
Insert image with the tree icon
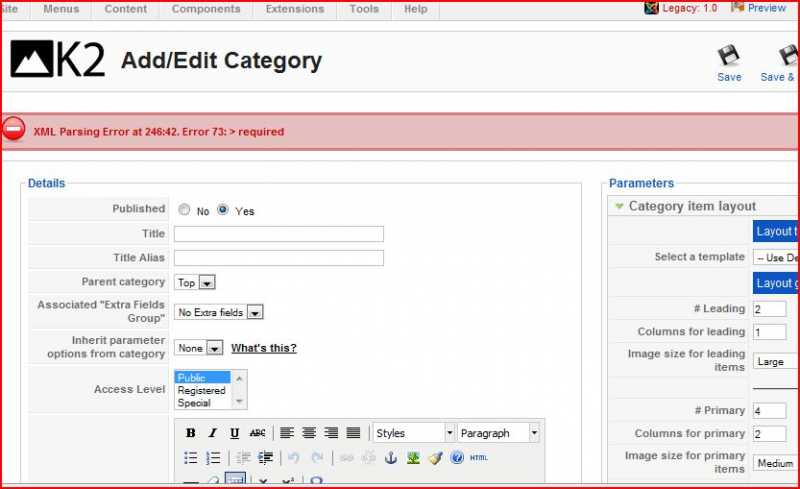pyautogui.click(x=413, y=457)
